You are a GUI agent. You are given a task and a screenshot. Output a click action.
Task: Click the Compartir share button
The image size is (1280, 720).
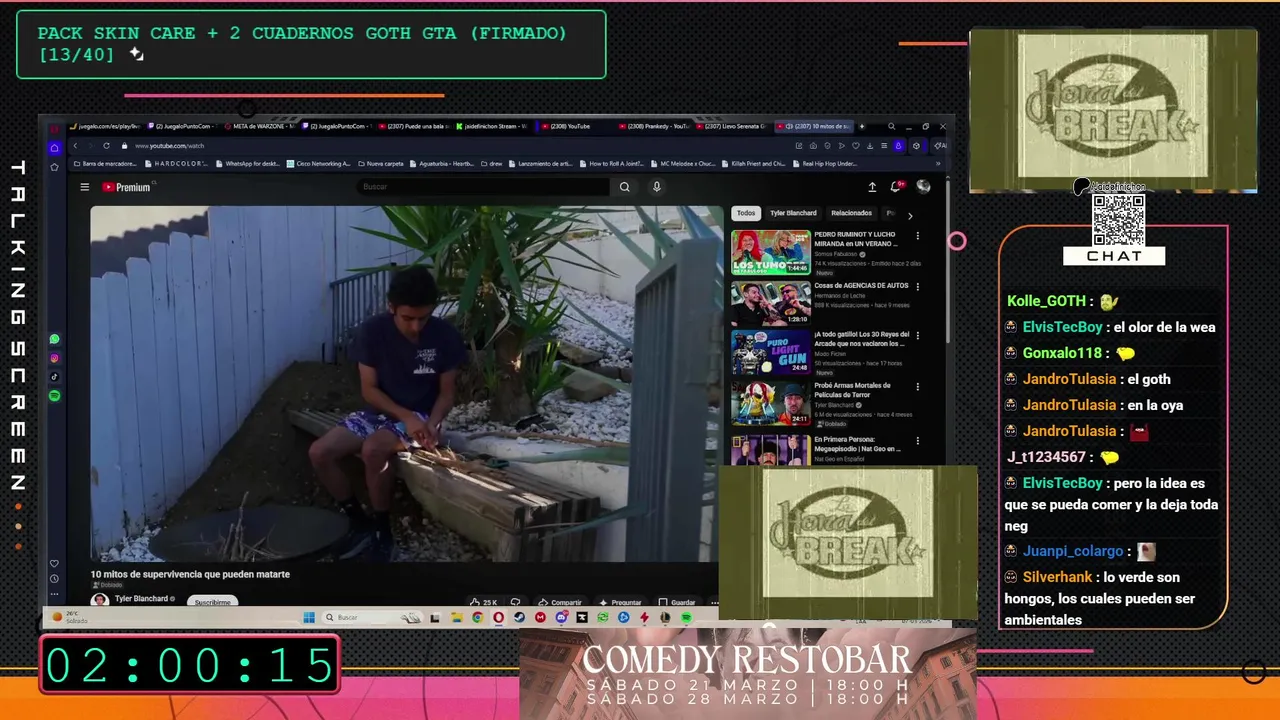pyautogui.click(x=560, y=602)
